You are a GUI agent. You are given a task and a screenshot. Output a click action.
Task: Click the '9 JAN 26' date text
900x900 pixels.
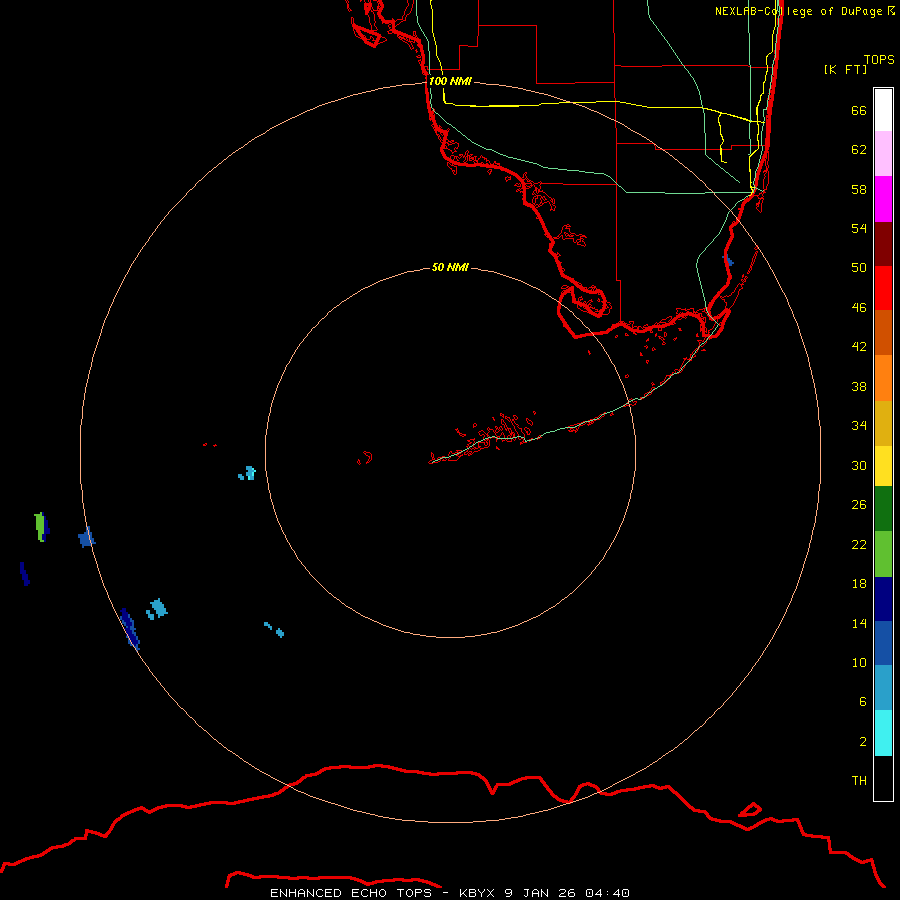click(x=540, y=893)
